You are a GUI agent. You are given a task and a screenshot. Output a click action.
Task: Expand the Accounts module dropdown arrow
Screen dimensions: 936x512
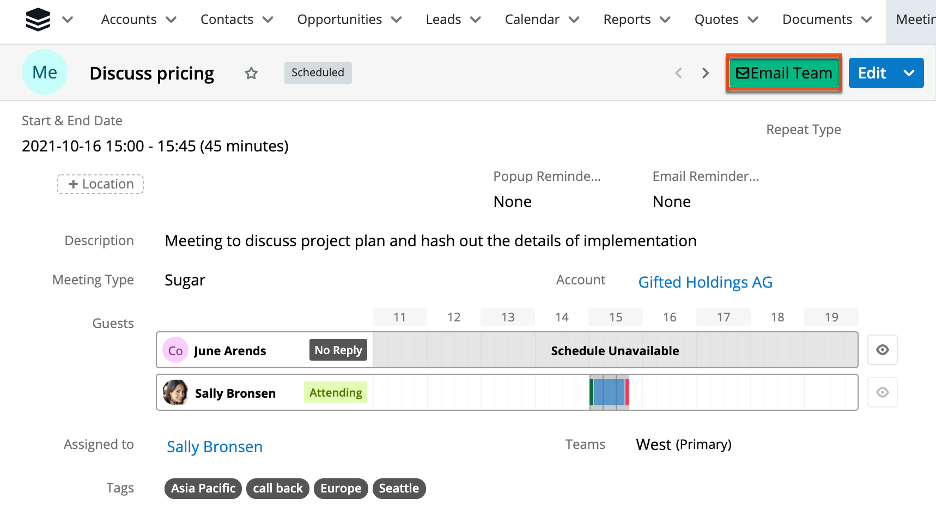170,20
